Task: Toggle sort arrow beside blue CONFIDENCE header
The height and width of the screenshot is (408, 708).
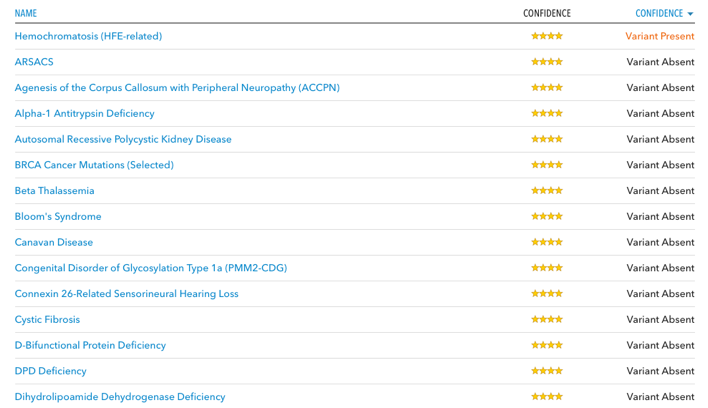Action: click(x=690, y=14)
